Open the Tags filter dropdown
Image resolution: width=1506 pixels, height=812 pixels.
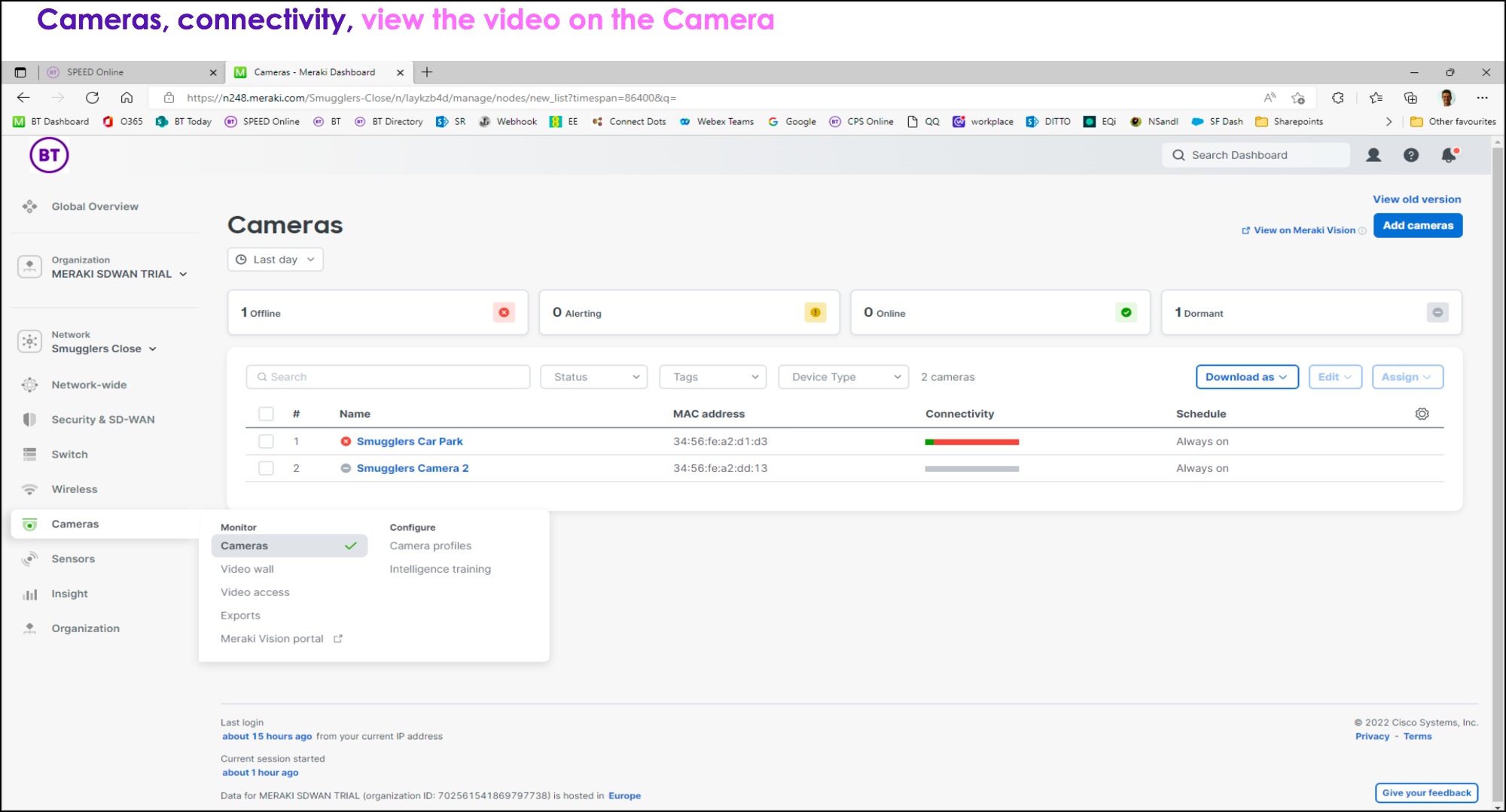[712, 377]
